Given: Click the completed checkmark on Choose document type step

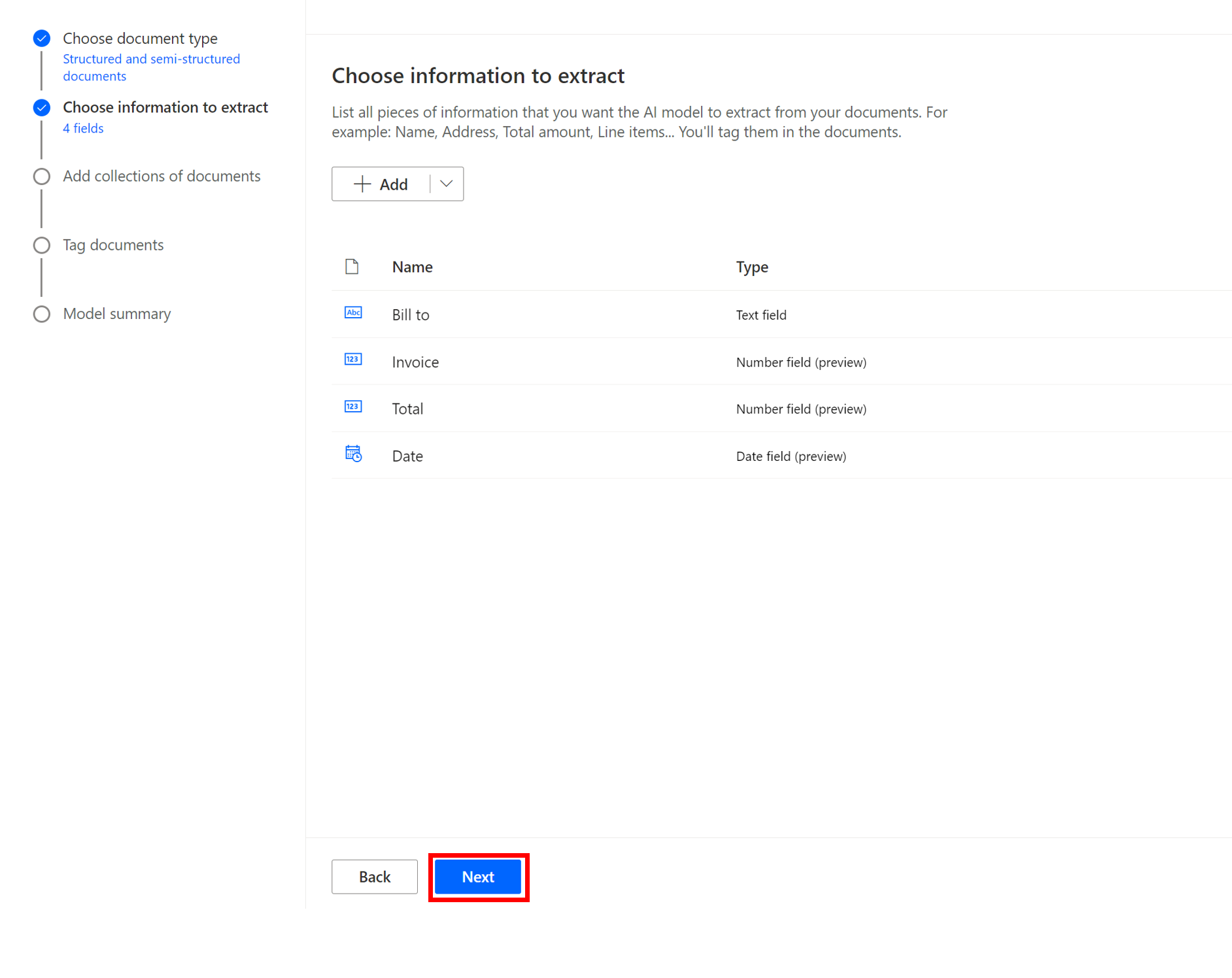Looking at the screenshot, I should [x=41, y=38].
